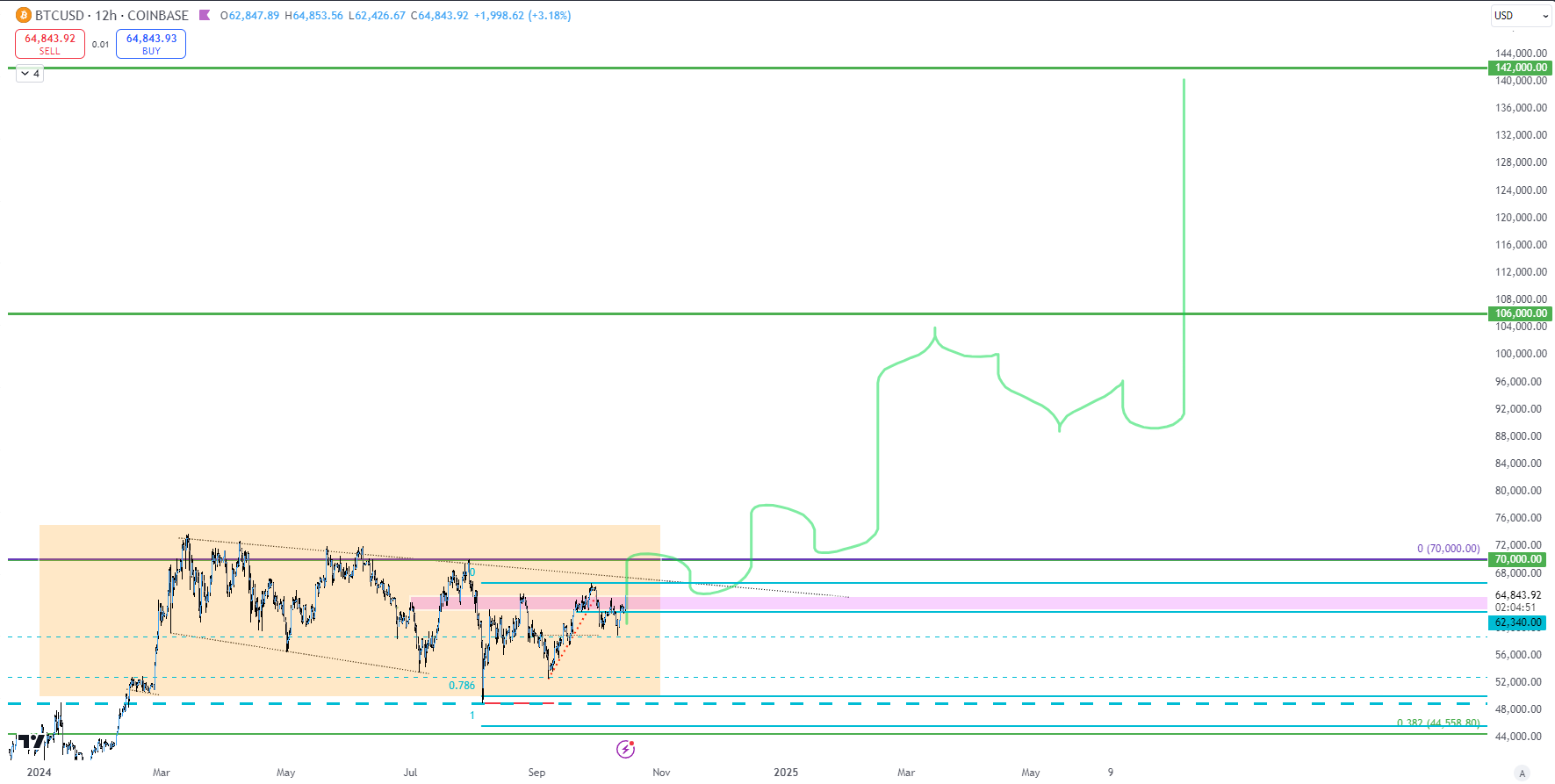1555x784 pixels.
Task: Expand the collapsed indicators legend showing 4
Action: 30,74
